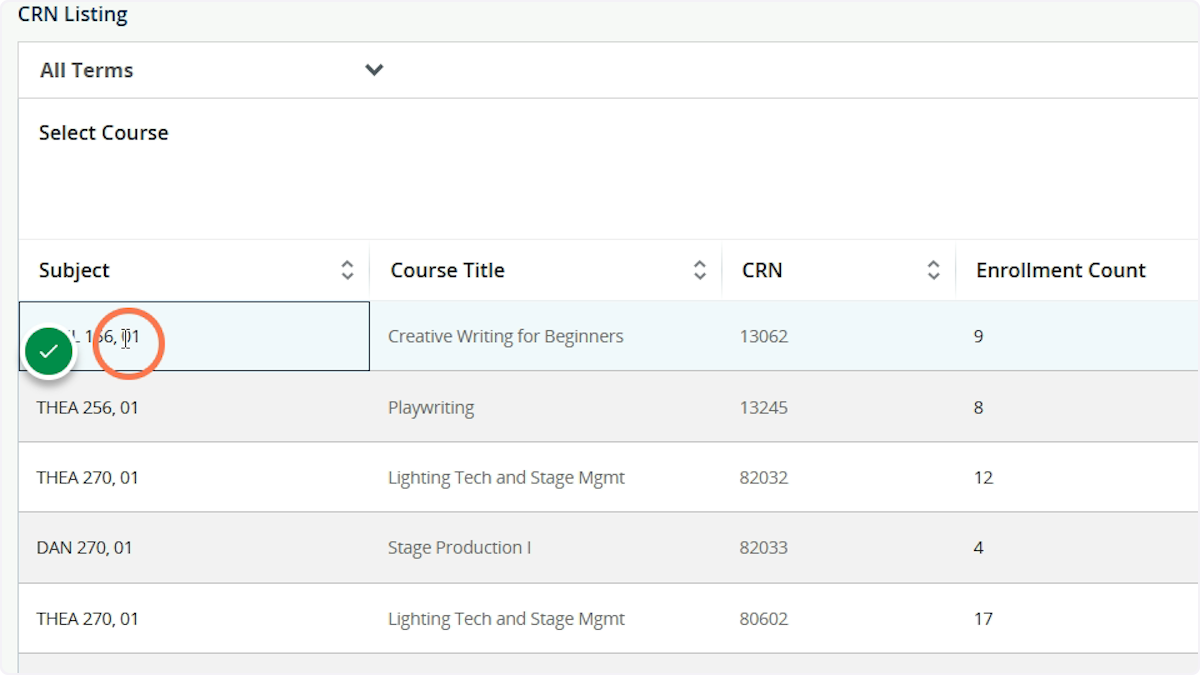Click the CRN 82032 cell
The height and width of the screenshot is (675, 1200).
[x=763, y=478]
